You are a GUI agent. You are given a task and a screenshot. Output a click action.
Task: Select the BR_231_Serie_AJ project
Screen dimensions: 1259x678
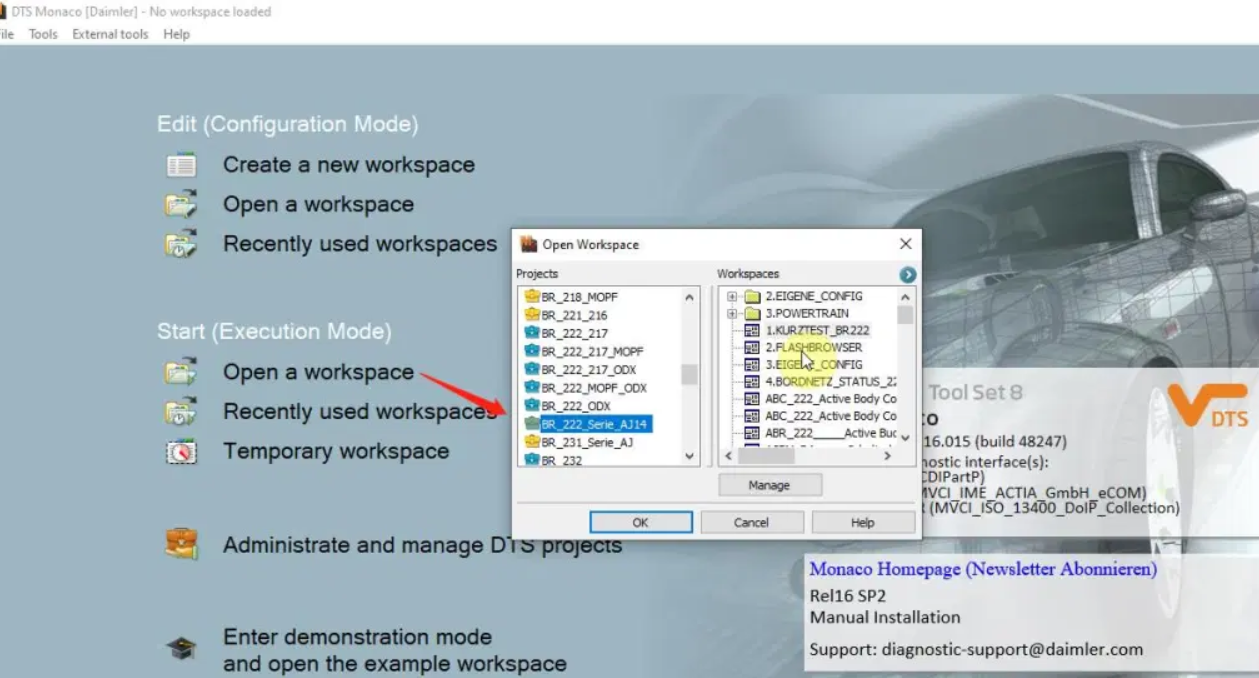coord(586,442)
